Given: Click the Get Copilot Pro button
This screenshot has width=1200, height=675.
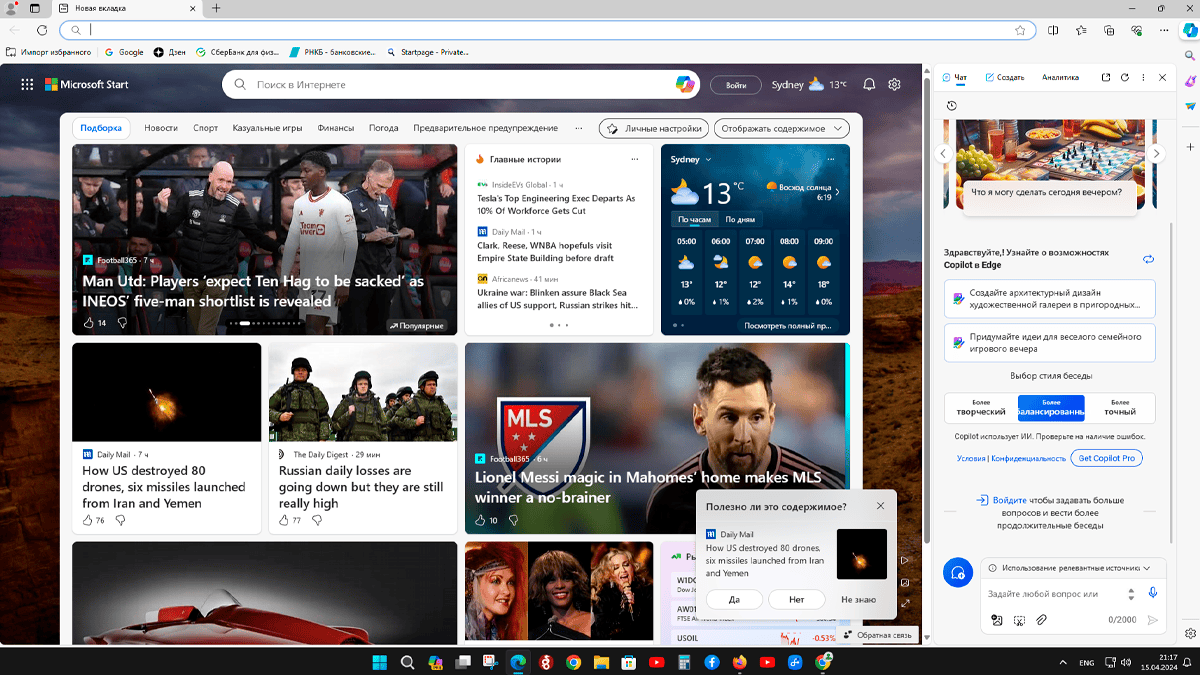Looking at the screenshot, I should point(1106,458).
